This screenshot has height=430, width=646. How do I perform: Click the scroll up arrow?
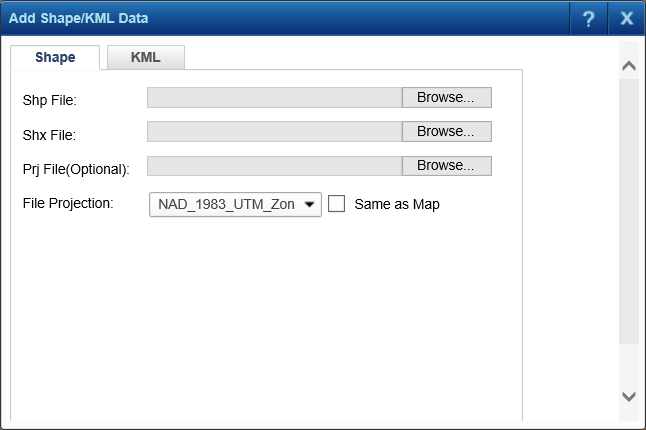(x=628, y=66)
